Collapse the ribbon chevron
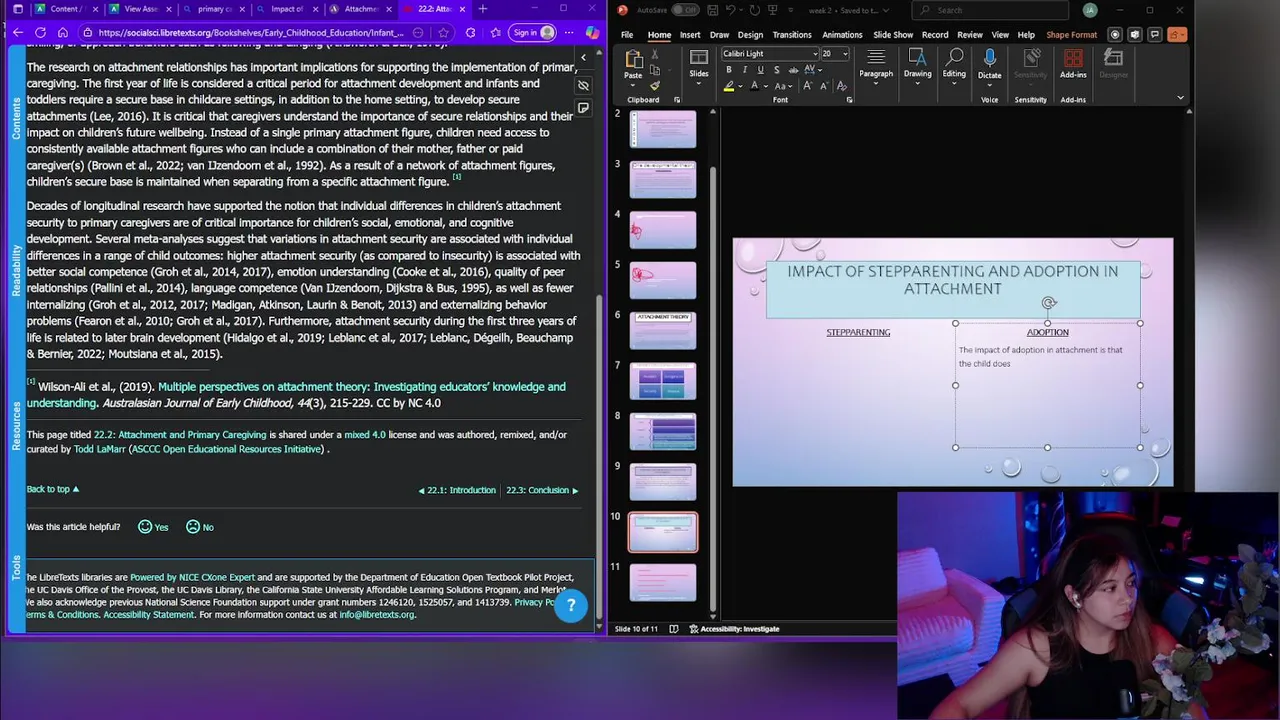The width and height of the screenshot is (1280, 720). click(x=1180, y=98)
